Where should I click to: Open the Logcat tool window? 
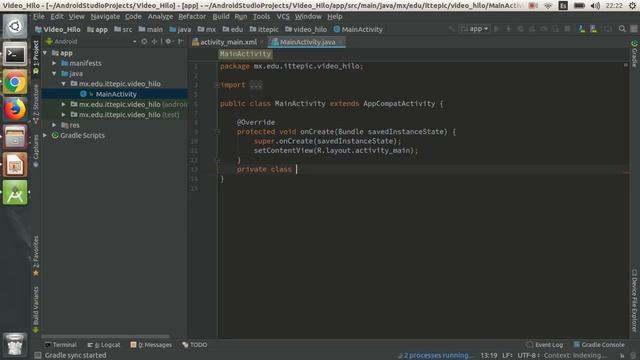pyautogui.click(x=104, y=345)
